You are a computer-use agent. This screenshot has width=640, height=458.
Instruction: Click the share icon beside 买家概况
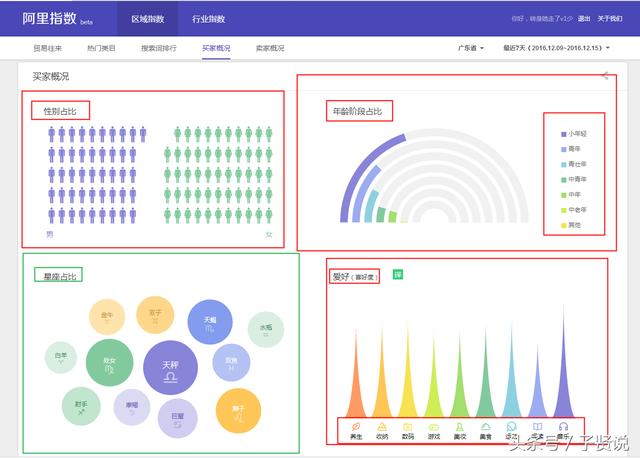[x=605, y=76]
